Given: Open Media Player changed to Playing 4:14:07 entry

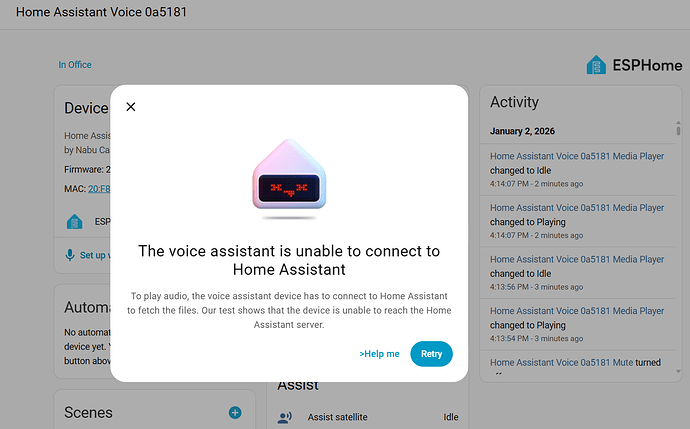Looking at the screenshot, I should [x=577, y=221].
